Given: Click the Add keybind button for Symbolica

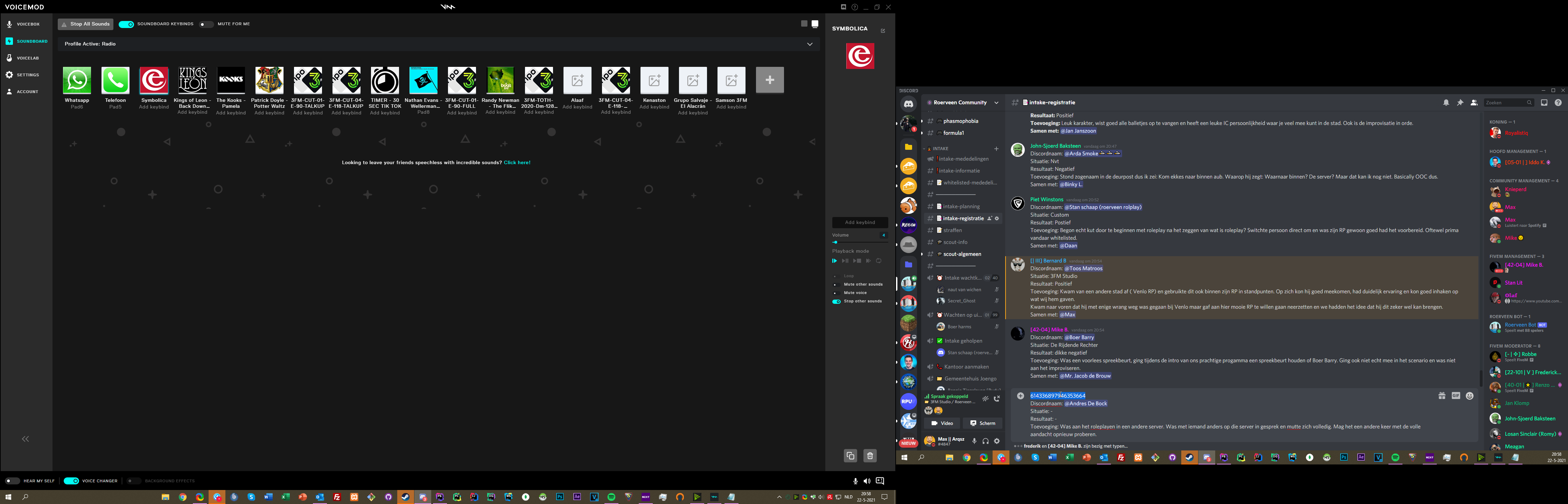Looking at the screenshot, I should click(x=860, y=222).
